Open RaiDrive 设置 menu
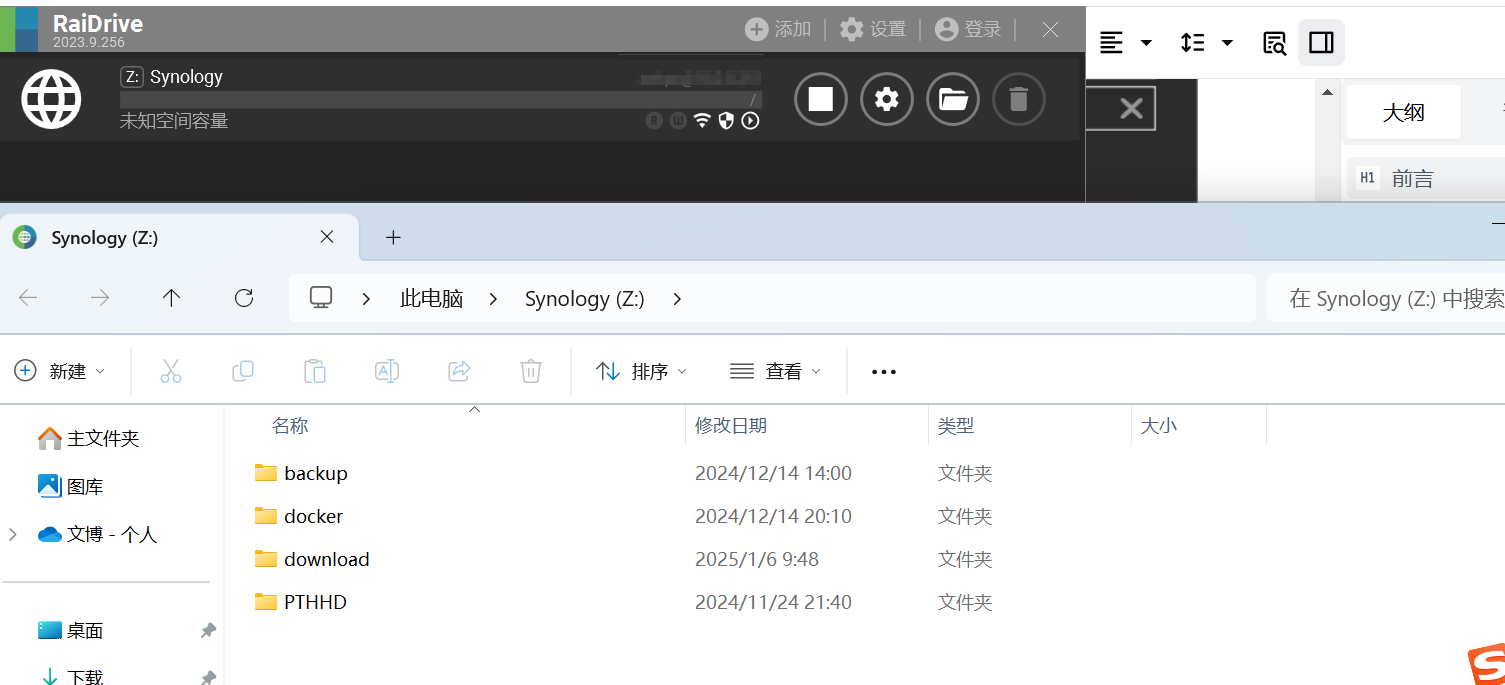 click(x=873, y=29)
